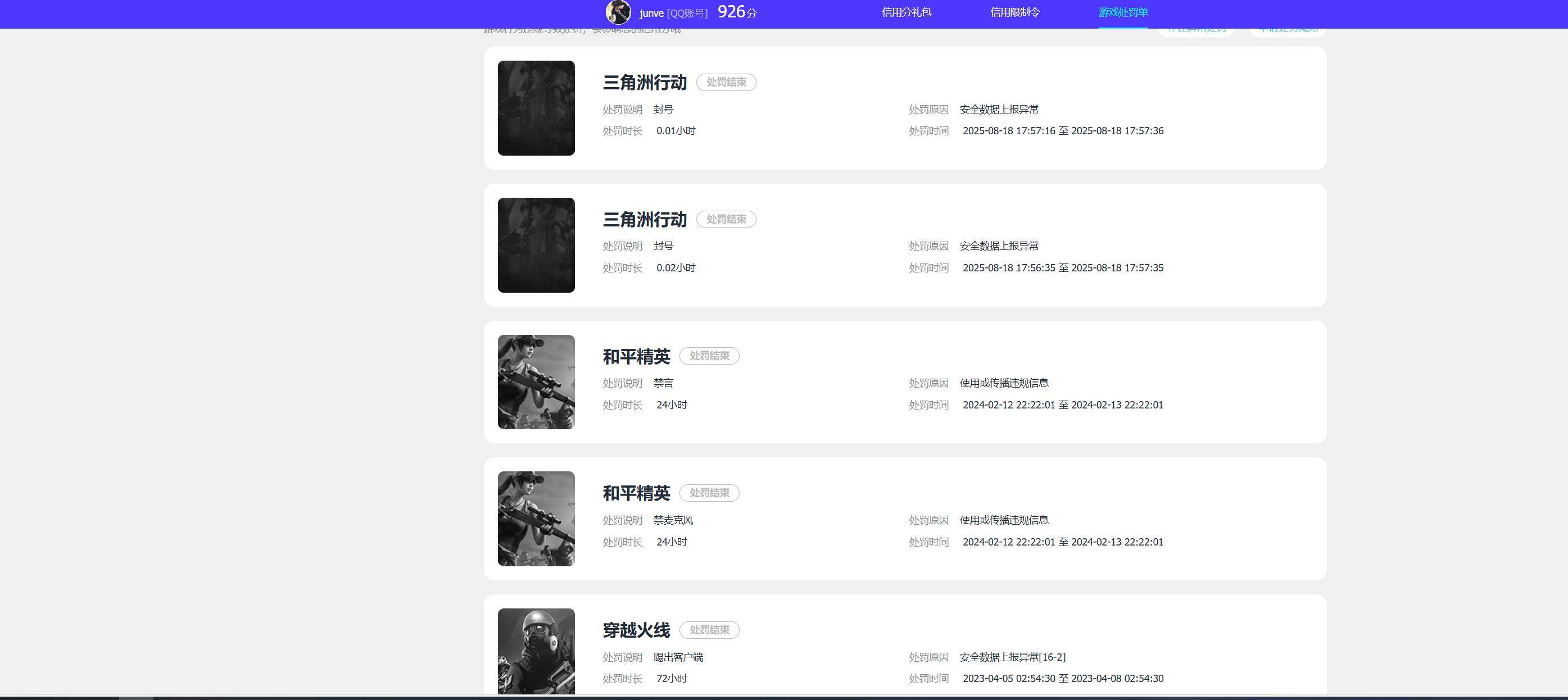Click 封号 in the 0.02小时 card
The image size is (1568, 700).
(x=664, y=246)
